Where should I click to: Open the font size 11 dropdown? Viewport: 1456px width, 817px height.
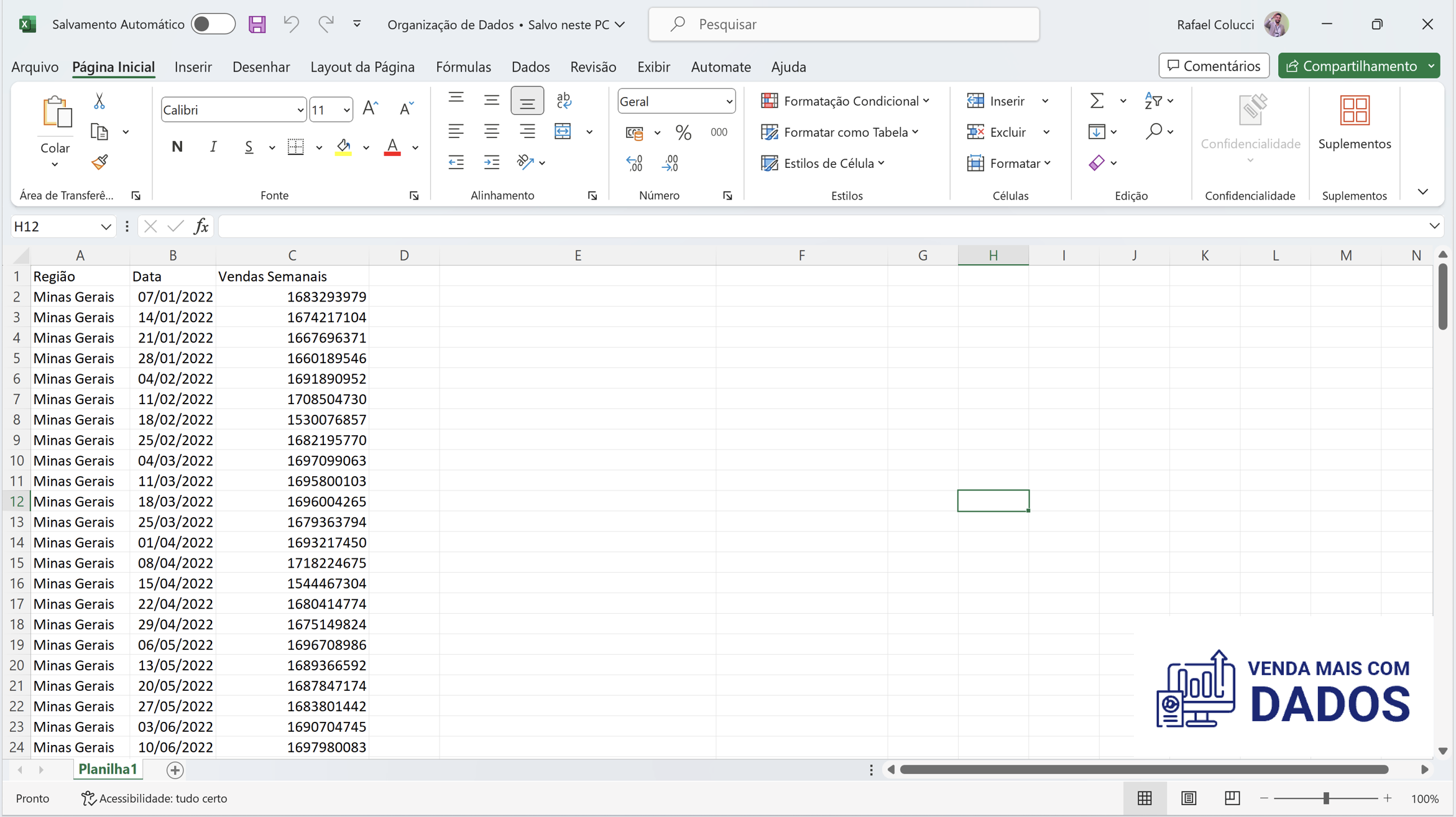[346, 110]
